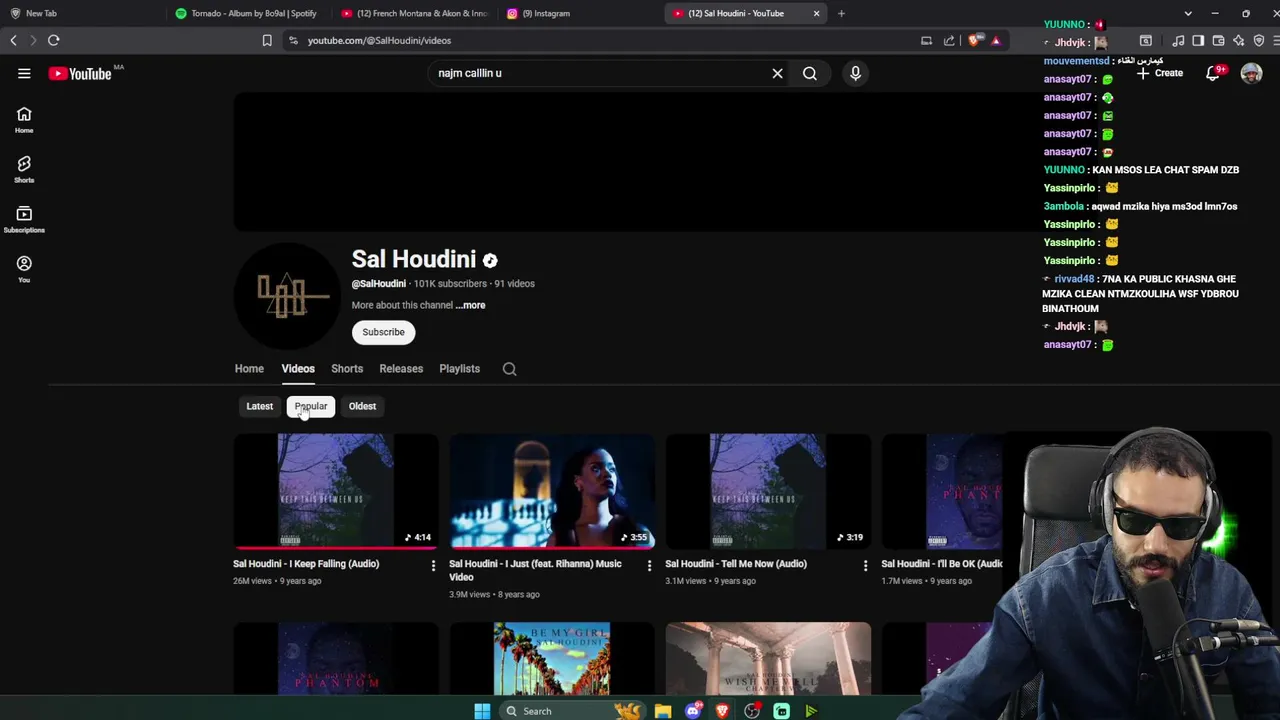Open I Just feat. Rihanna title link
The width and height of the screenshot is (1280, 720).
pos(536,570)
